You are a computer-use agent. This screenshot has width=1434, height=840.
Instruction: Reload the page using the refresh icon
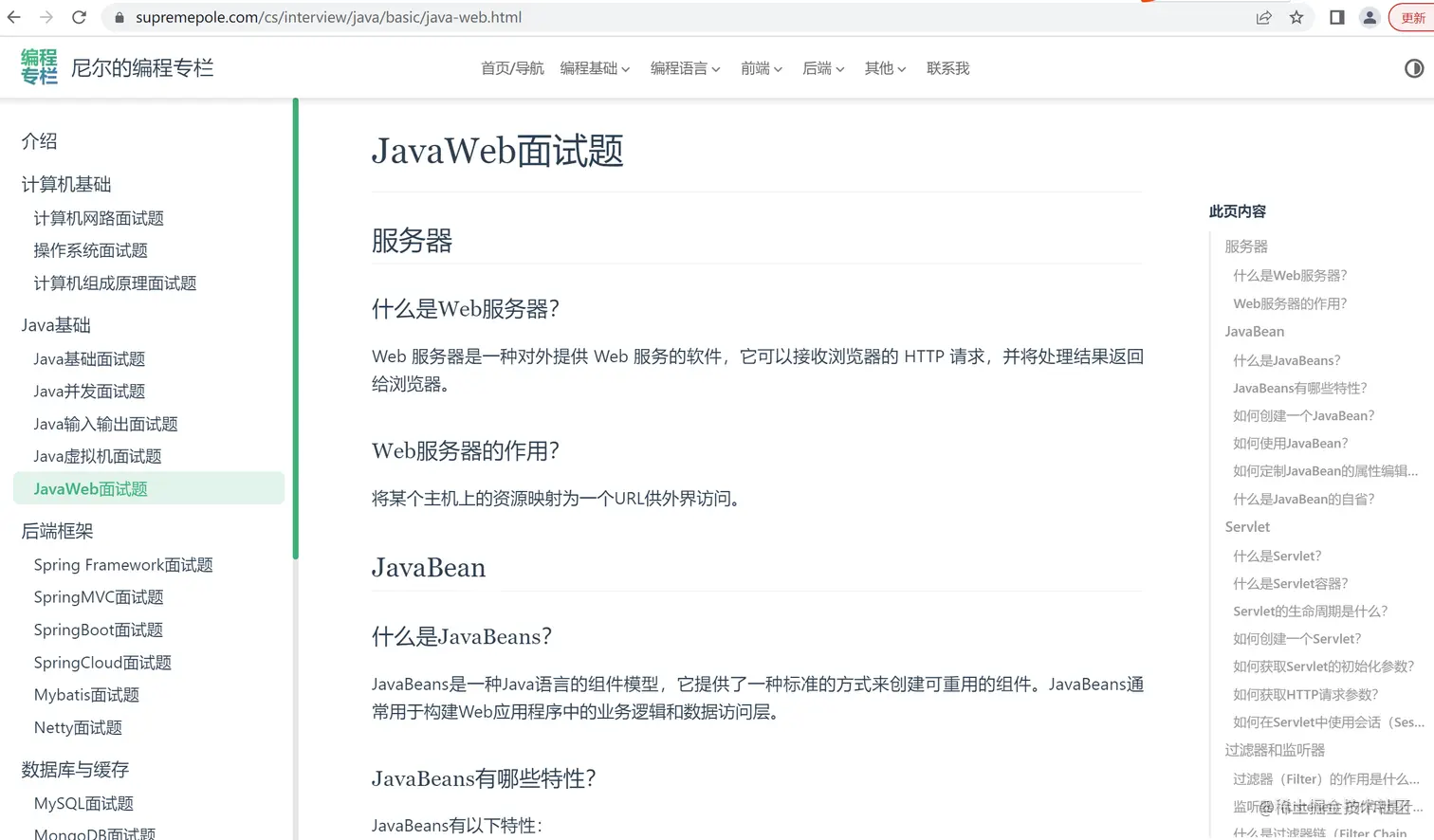79,16
